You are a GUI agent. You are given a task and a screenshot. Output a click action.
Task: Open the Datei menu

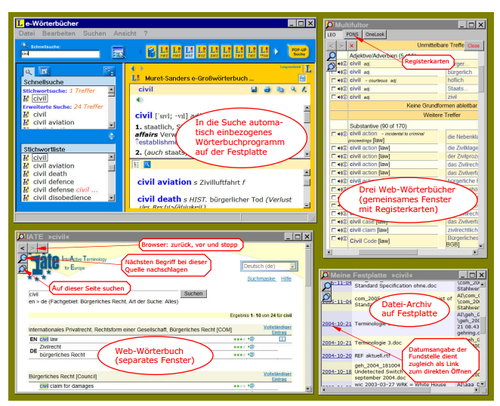click(x=27, y=33)
